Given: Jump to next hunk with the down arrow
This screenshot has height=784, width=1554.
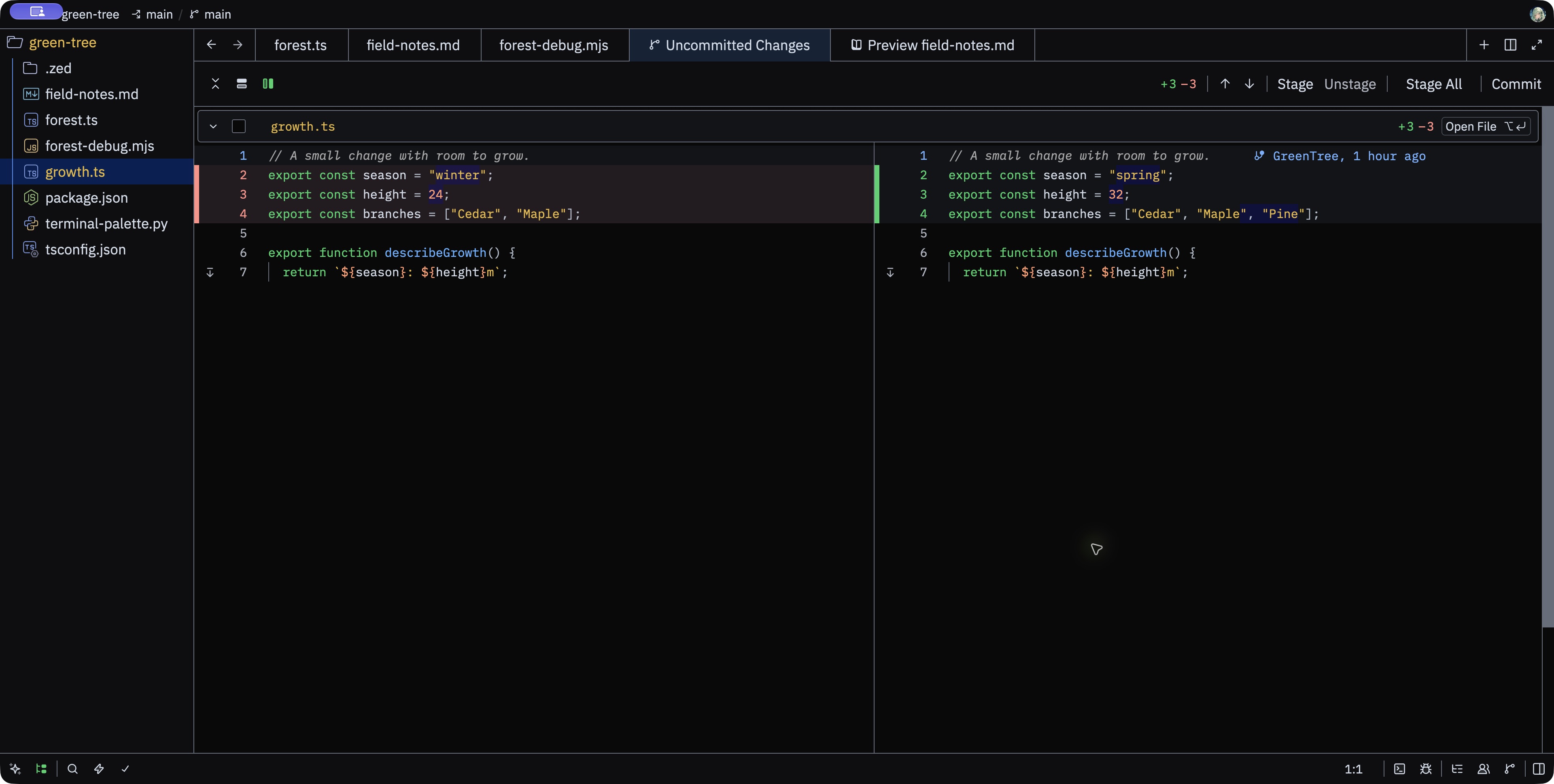Looking at the screenshot, I should click(1249, 84).
